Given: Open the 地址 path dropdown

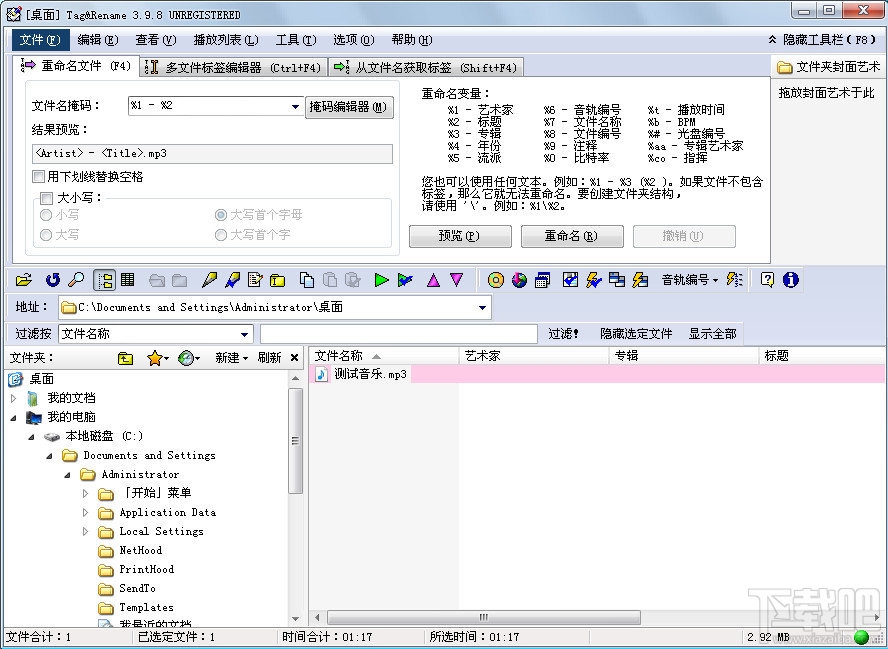Looking at the screenshot, I should point(482,308).
